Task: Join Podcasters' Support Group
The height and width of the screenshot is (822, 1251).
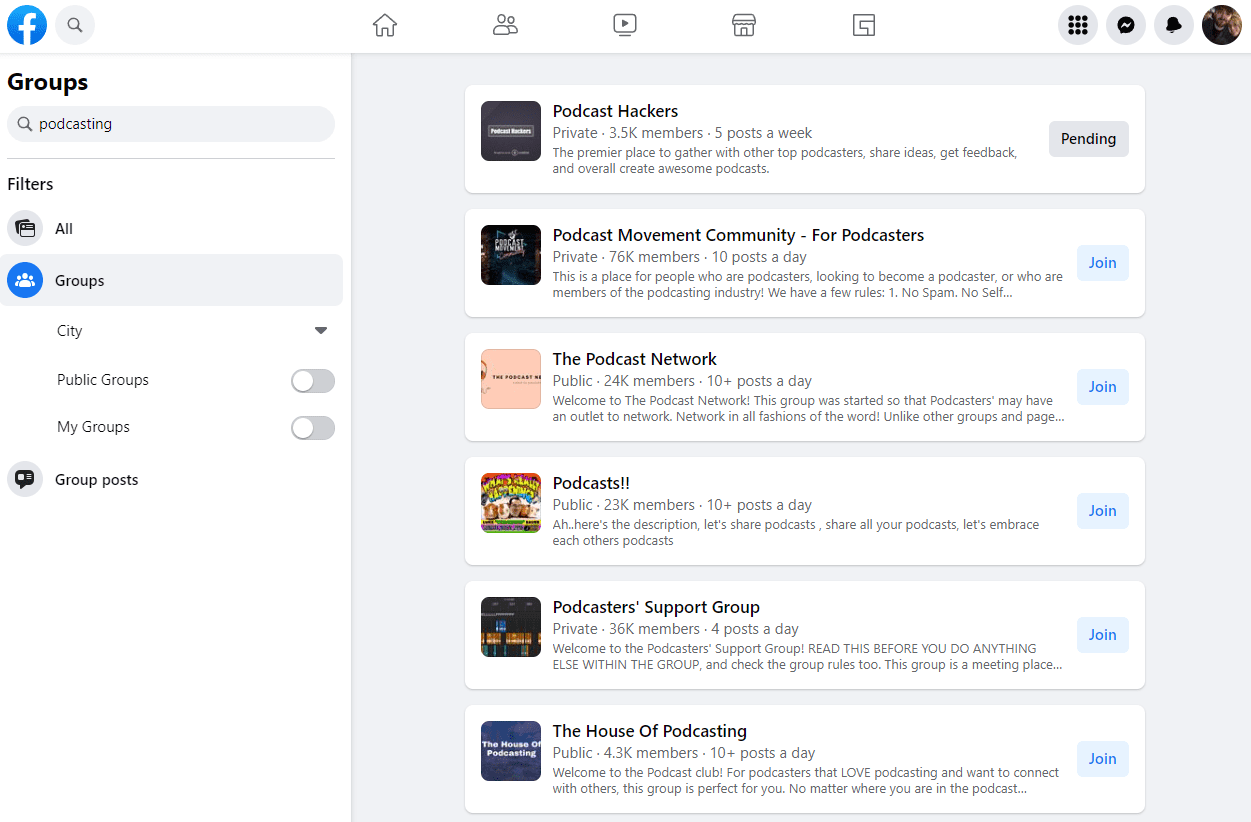Action: pos(1103,635)
